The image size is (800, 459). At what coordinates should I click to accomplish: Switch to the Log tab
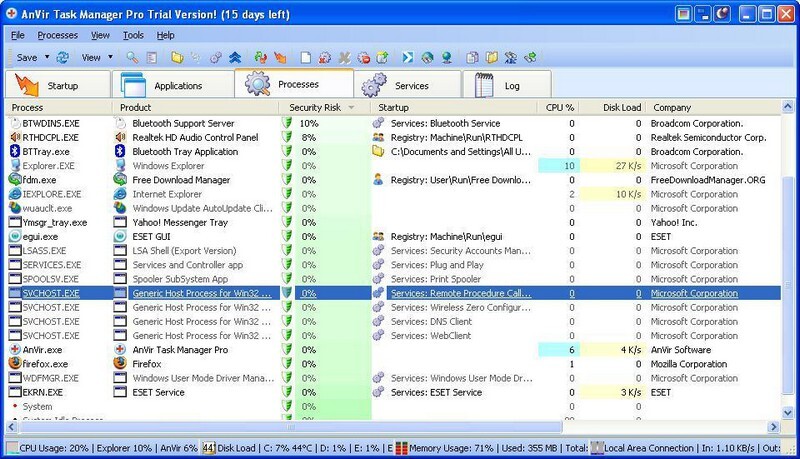pos(507,85)
